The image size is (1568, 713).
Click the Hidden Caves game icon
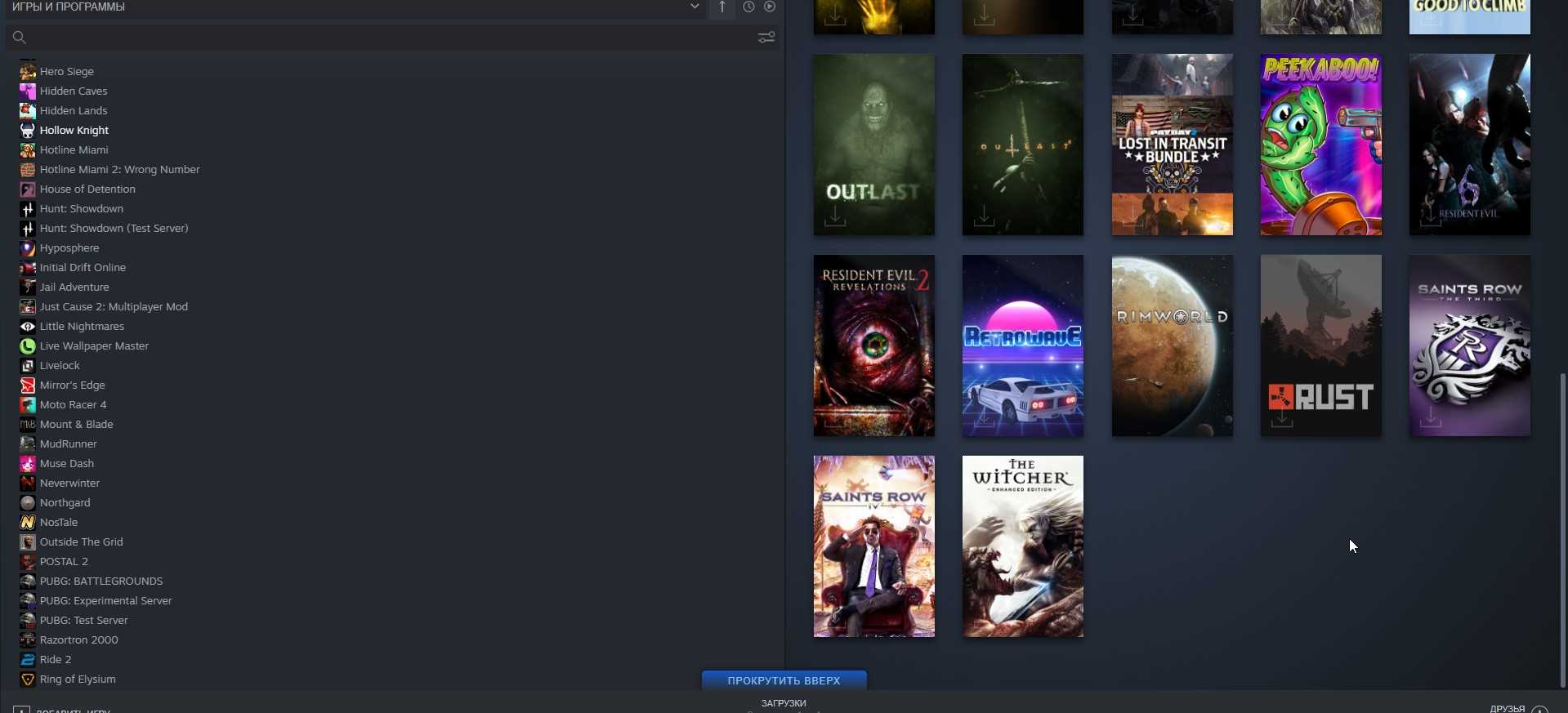[28, 91]
